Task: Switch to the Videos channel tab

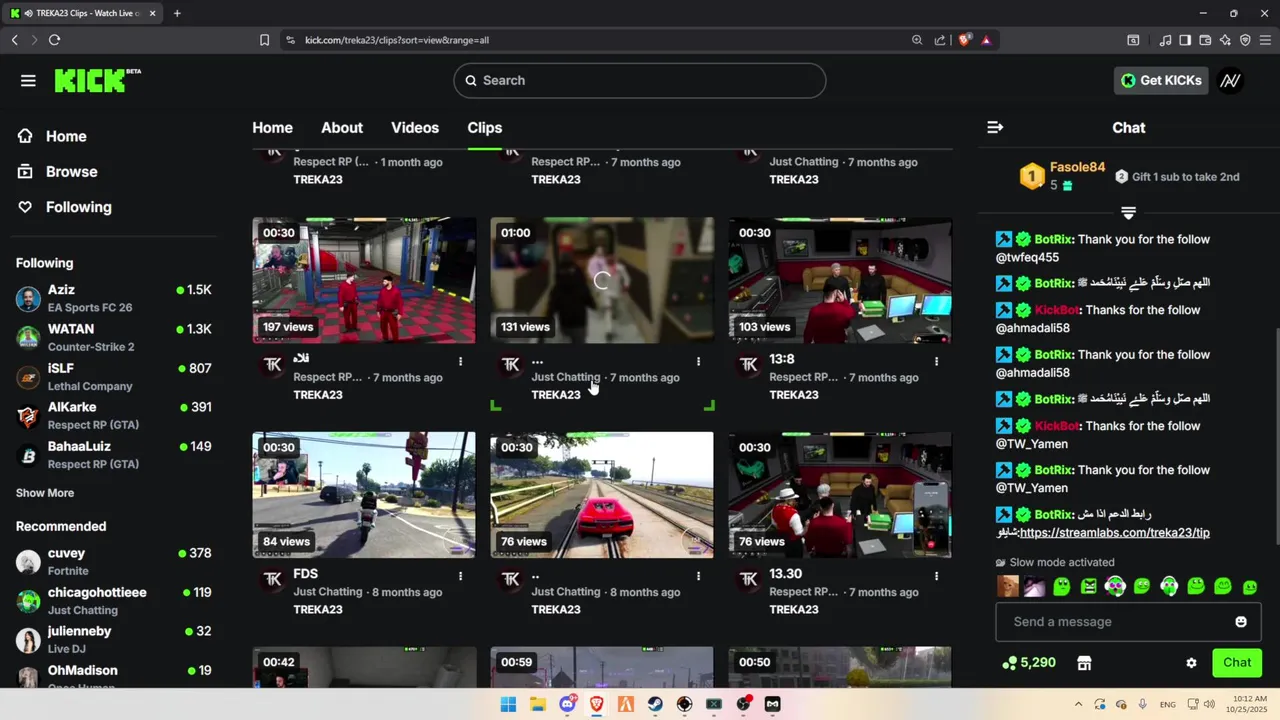Action: [x=415, y=128]
